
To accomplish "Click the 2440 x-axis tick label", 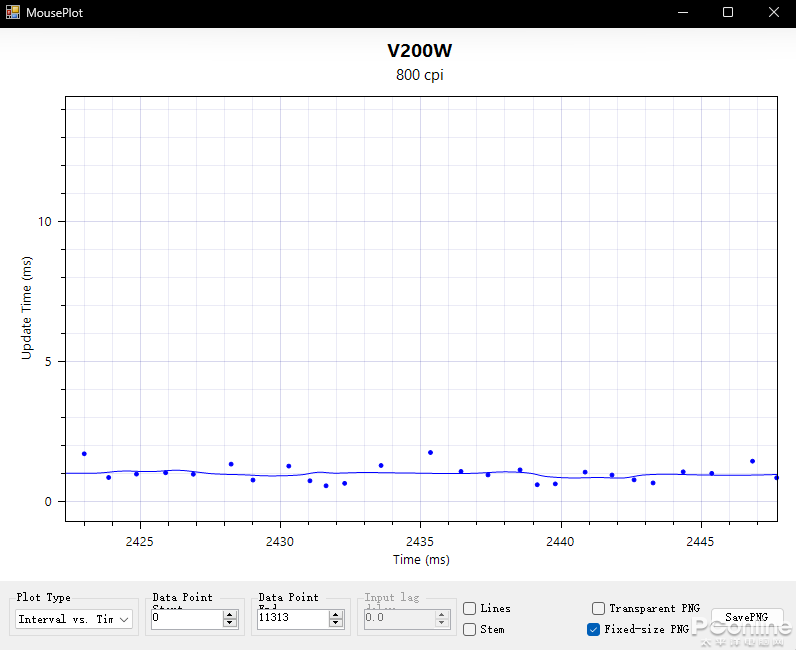I will pos(560,541).
